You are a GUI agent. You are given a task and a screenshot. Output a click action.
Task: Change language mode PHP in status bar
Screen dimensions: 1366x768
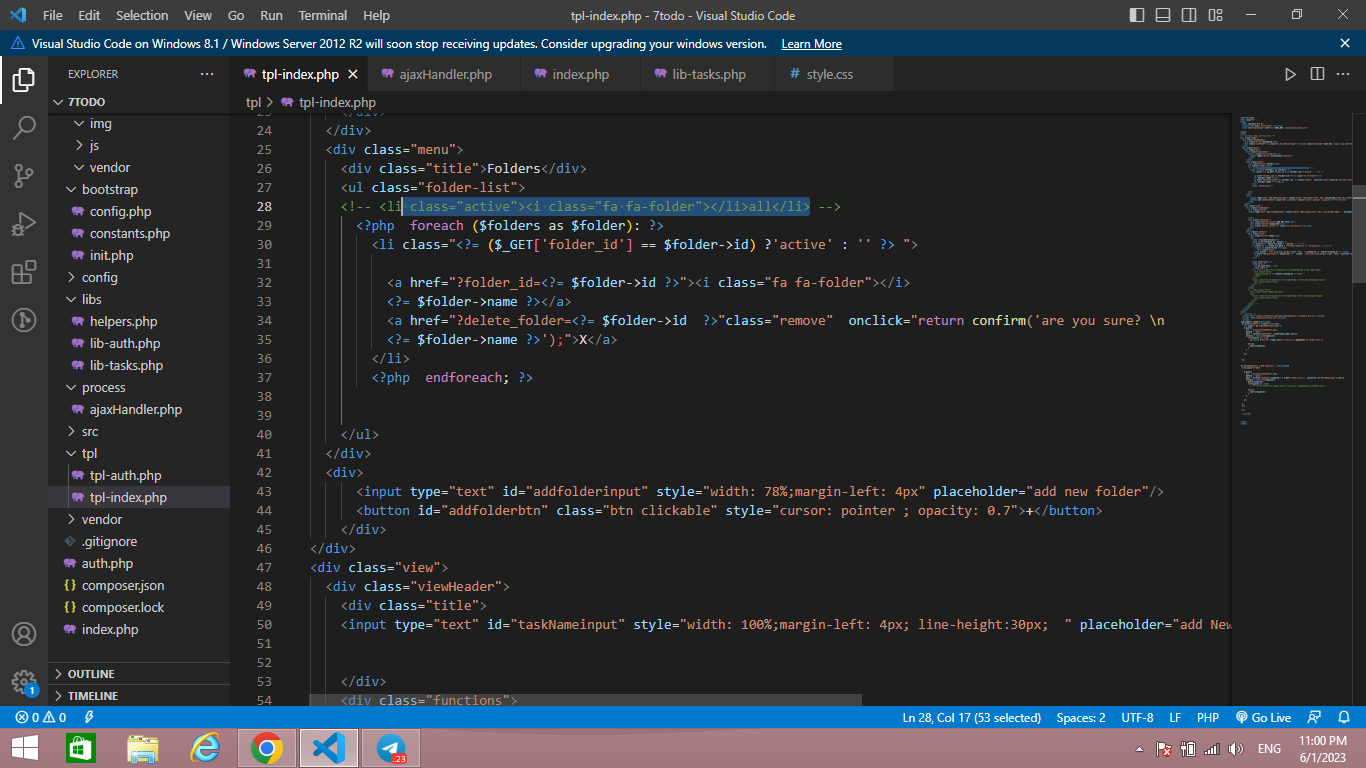coord(1207,717)
